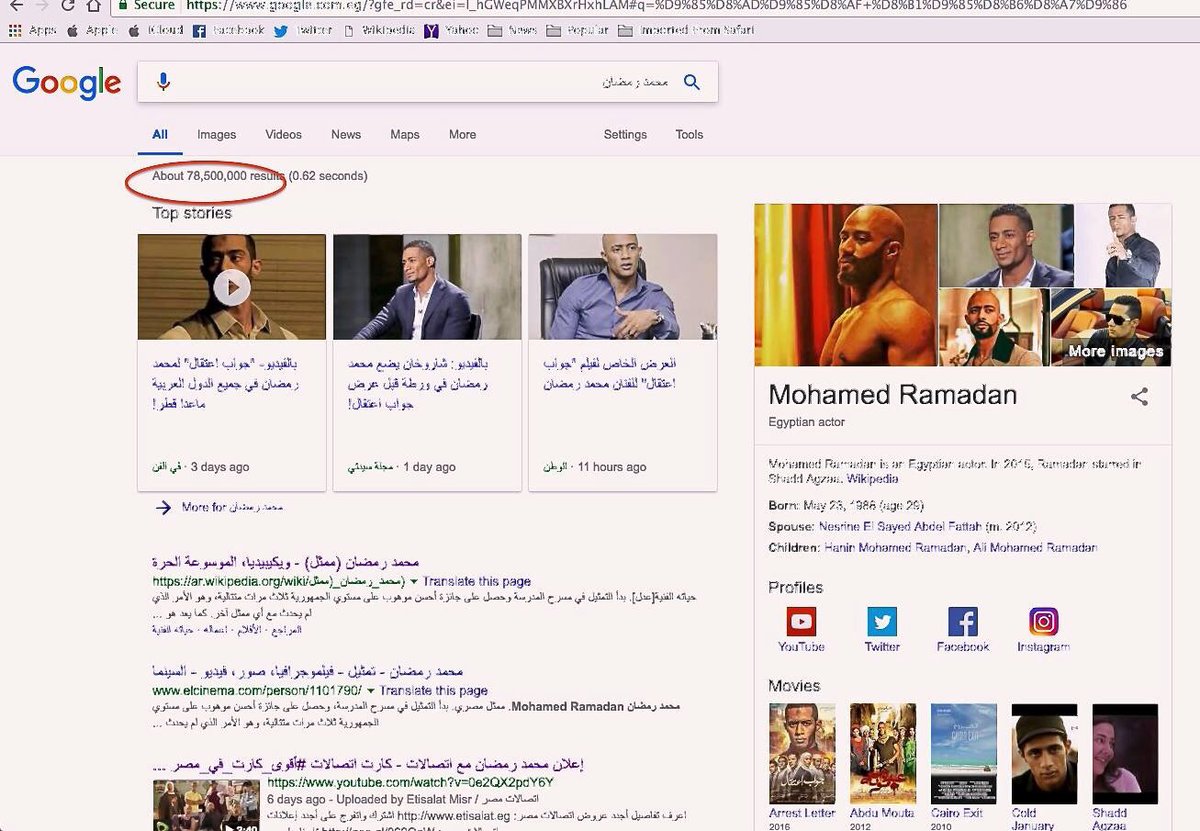The width and height of the screenshot is (1200, 831).
Task: Open Imported from Safari bookmarks folder
Action: (685, 30)
